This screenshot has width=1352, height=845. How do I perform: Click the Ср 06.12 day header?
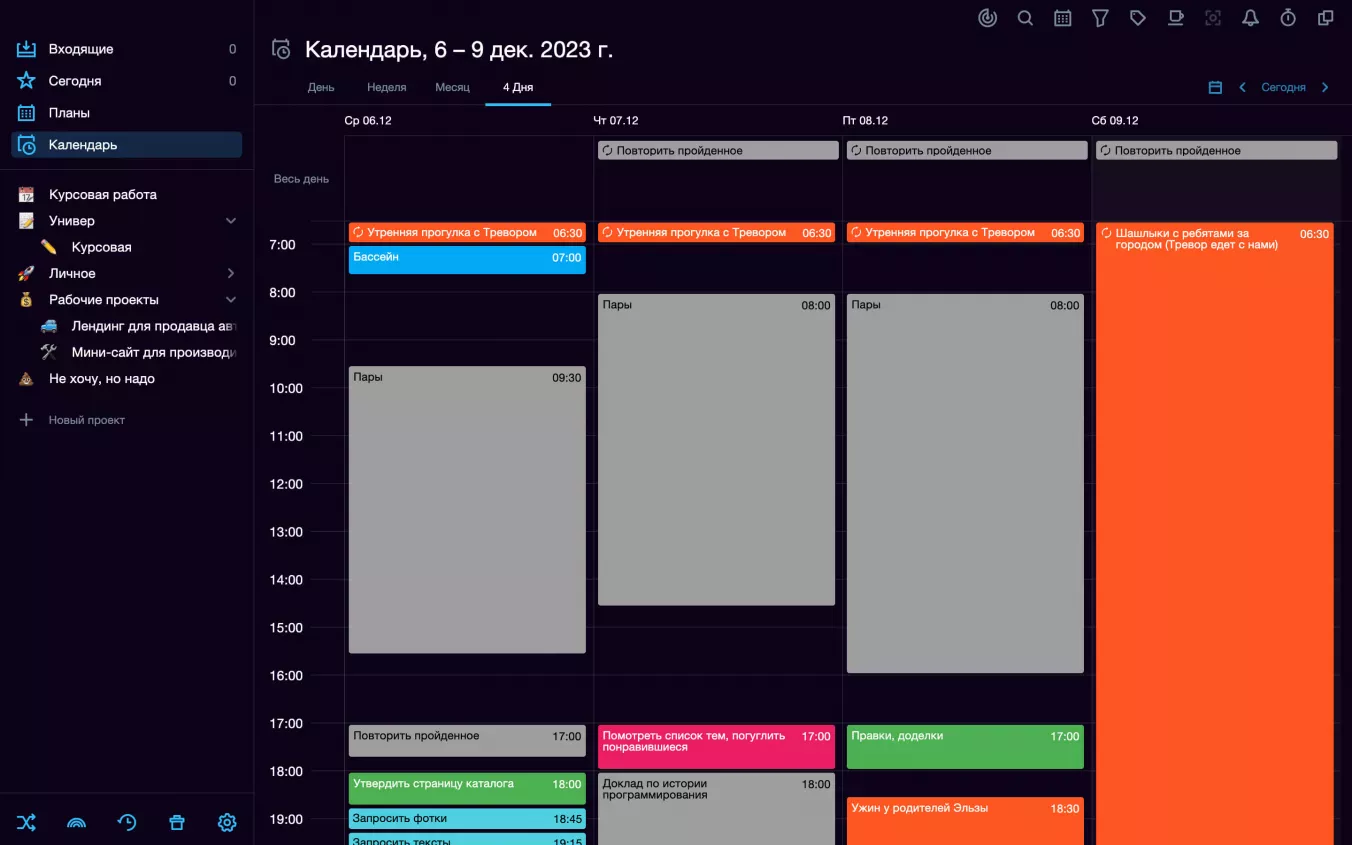pos(368,120)
